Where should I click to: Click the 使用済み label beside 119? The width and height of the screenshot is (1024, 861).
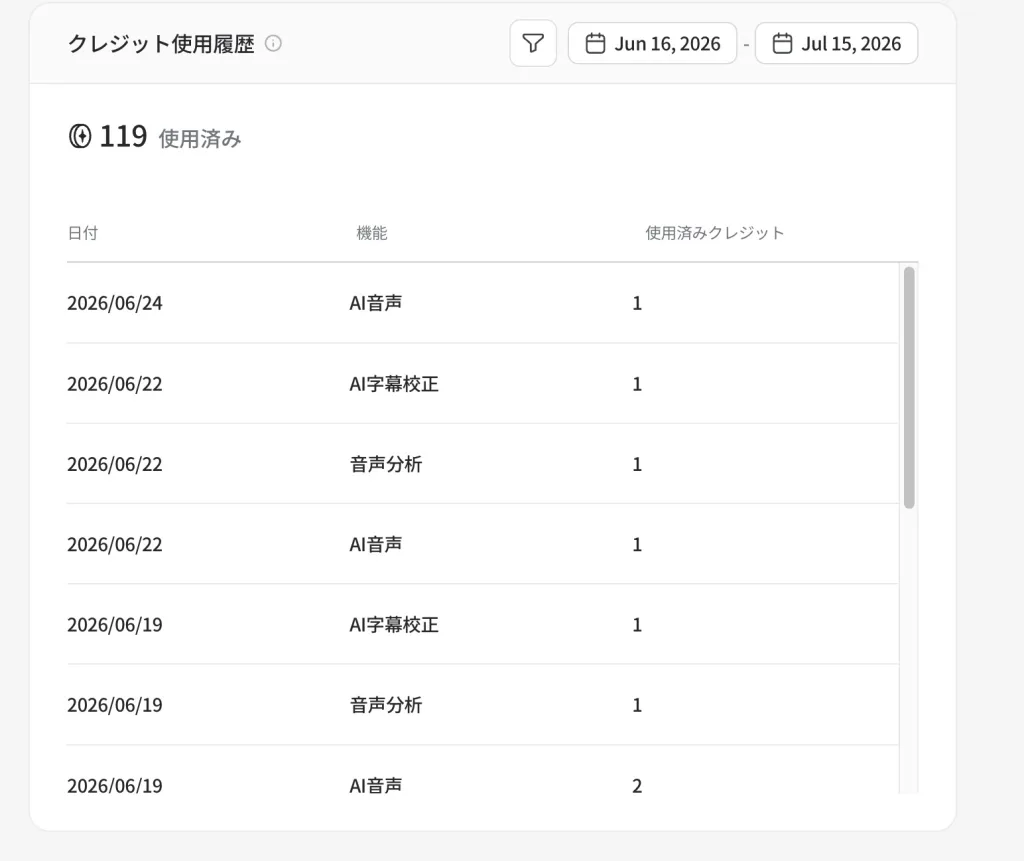200,139
